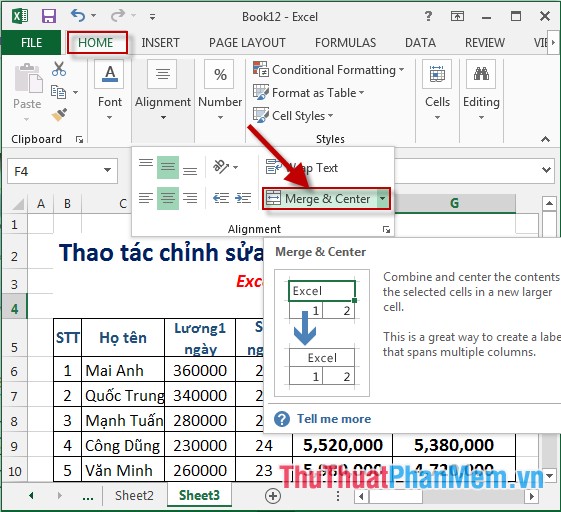Click the Merge & Center button

click(319, 199)
